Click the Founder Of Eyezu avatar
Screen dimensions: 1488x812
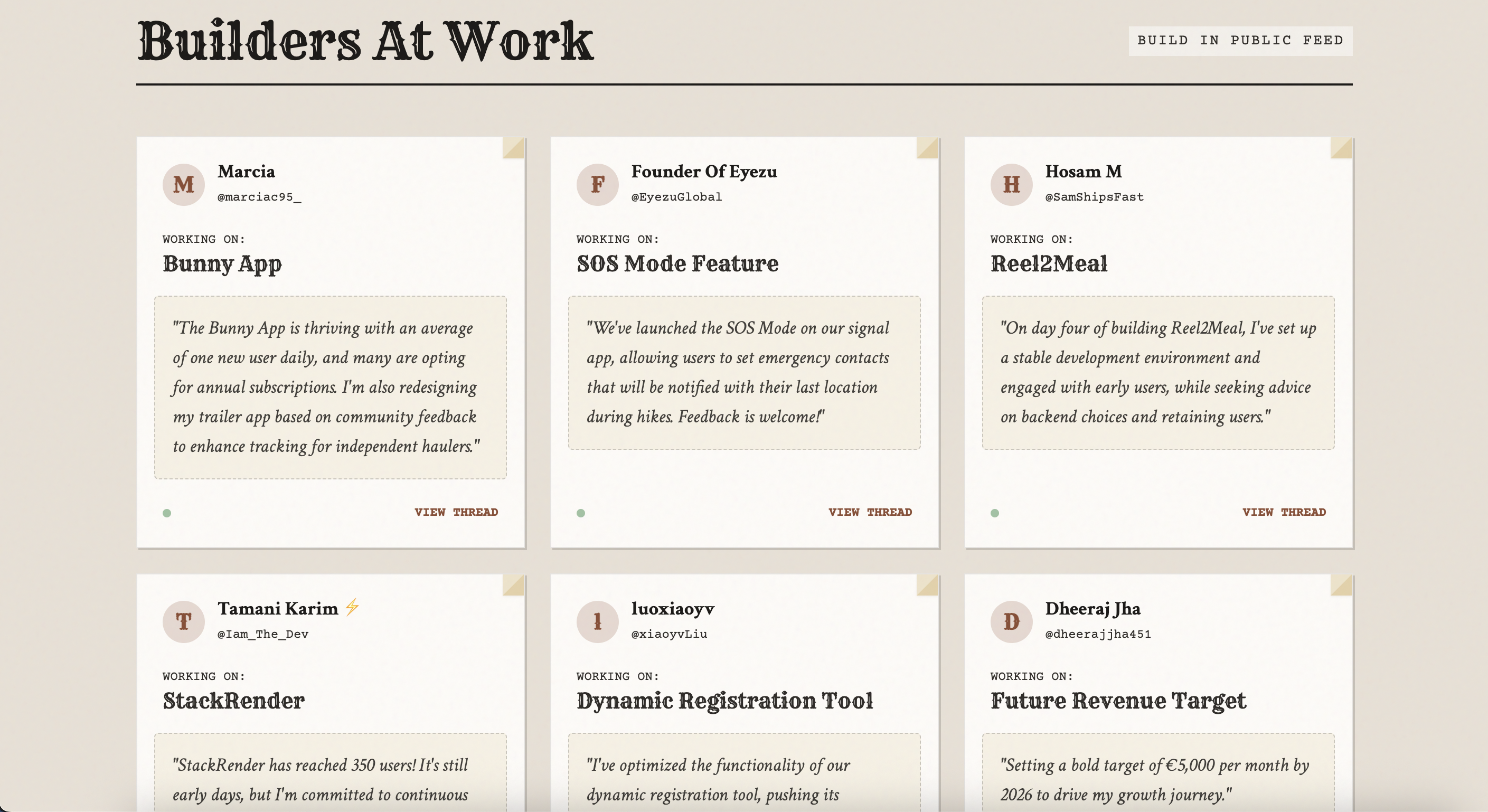[x=597, y=184]
